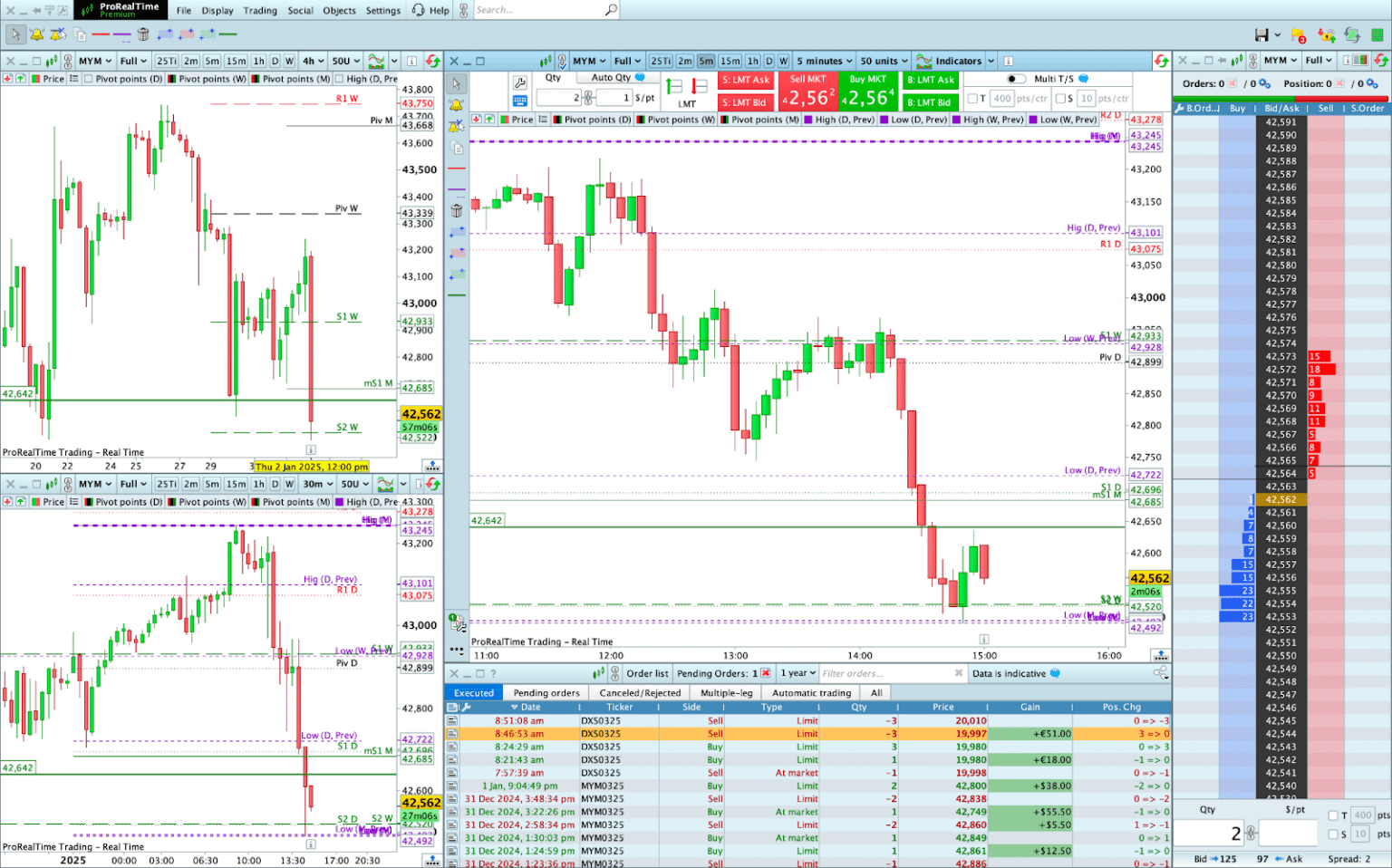
Task: Click the refresh arrows icon
Action: [x=1163, y=61]
